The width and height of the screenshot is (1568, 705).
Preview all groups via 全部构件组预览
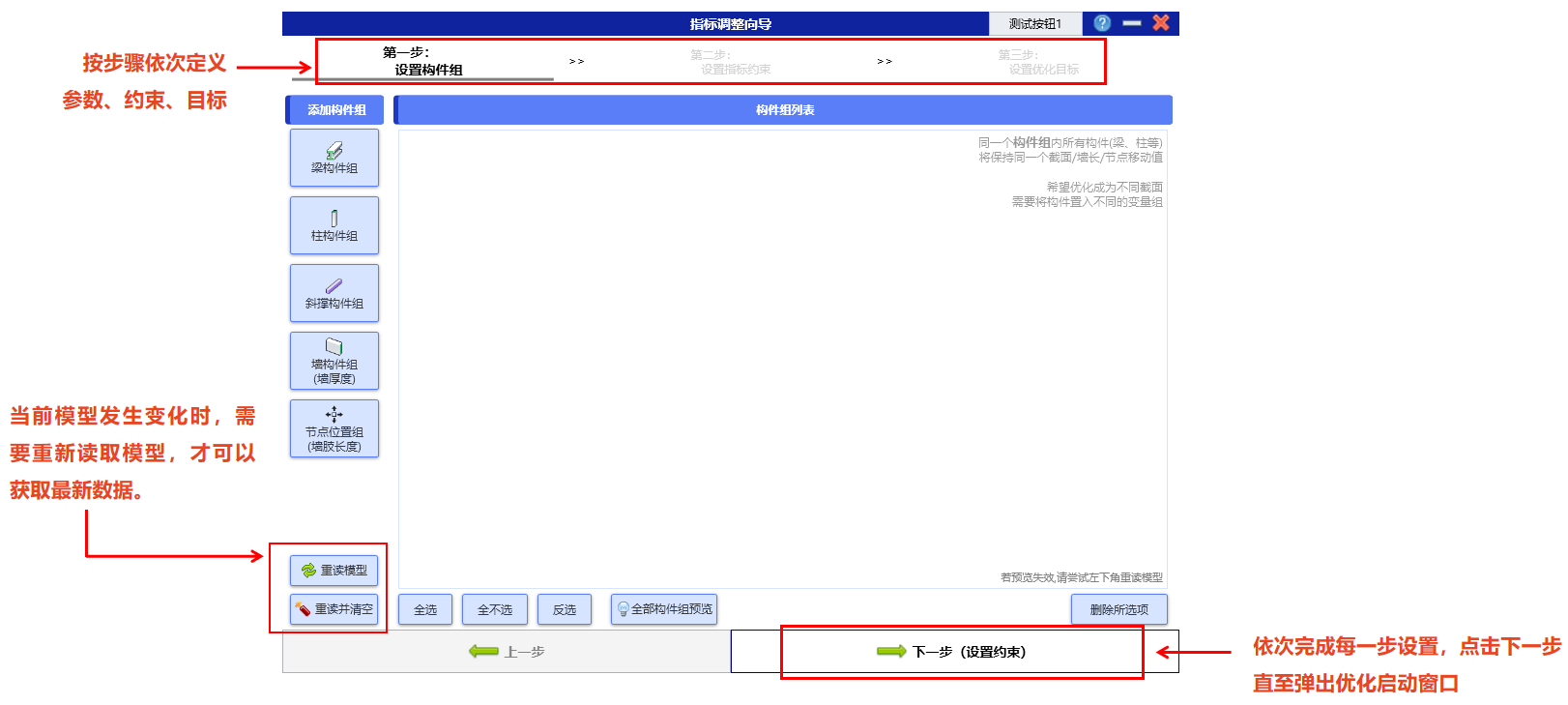[664, 609]
